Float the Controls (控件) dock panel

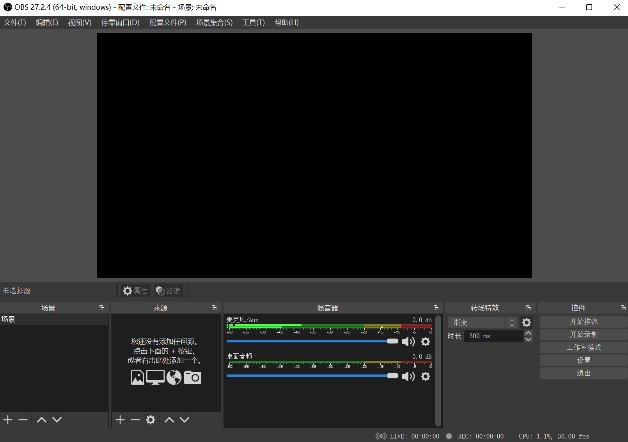click(x=623, y=307)
